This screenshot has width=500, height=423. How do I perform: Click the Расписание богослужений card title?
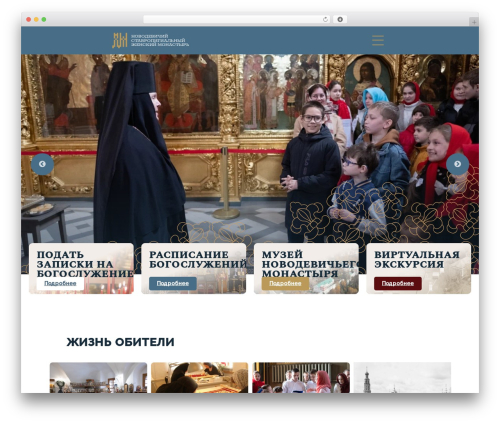click(x=197, y=259)
